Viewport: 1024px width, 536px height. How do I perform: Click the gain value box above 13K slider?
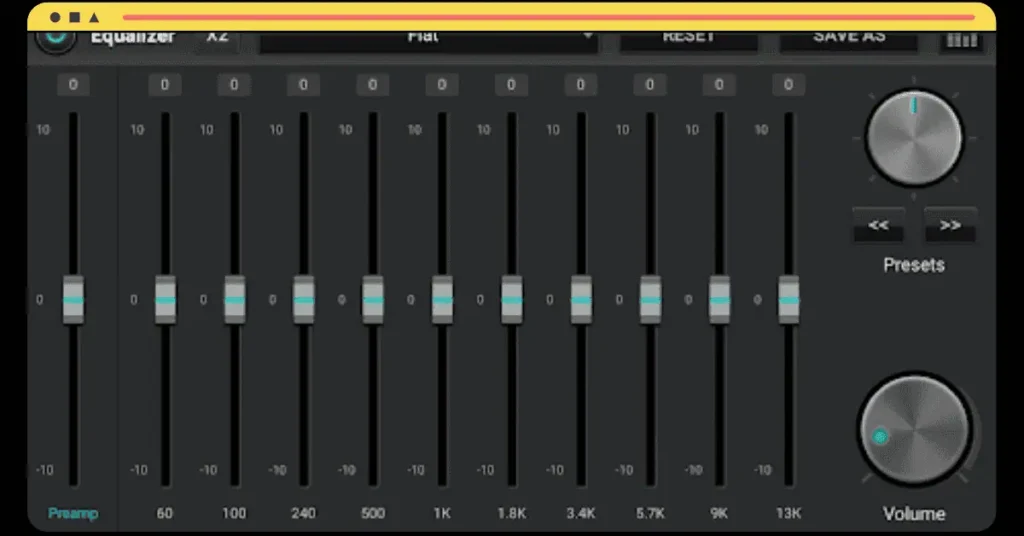[x=788, y=85]
